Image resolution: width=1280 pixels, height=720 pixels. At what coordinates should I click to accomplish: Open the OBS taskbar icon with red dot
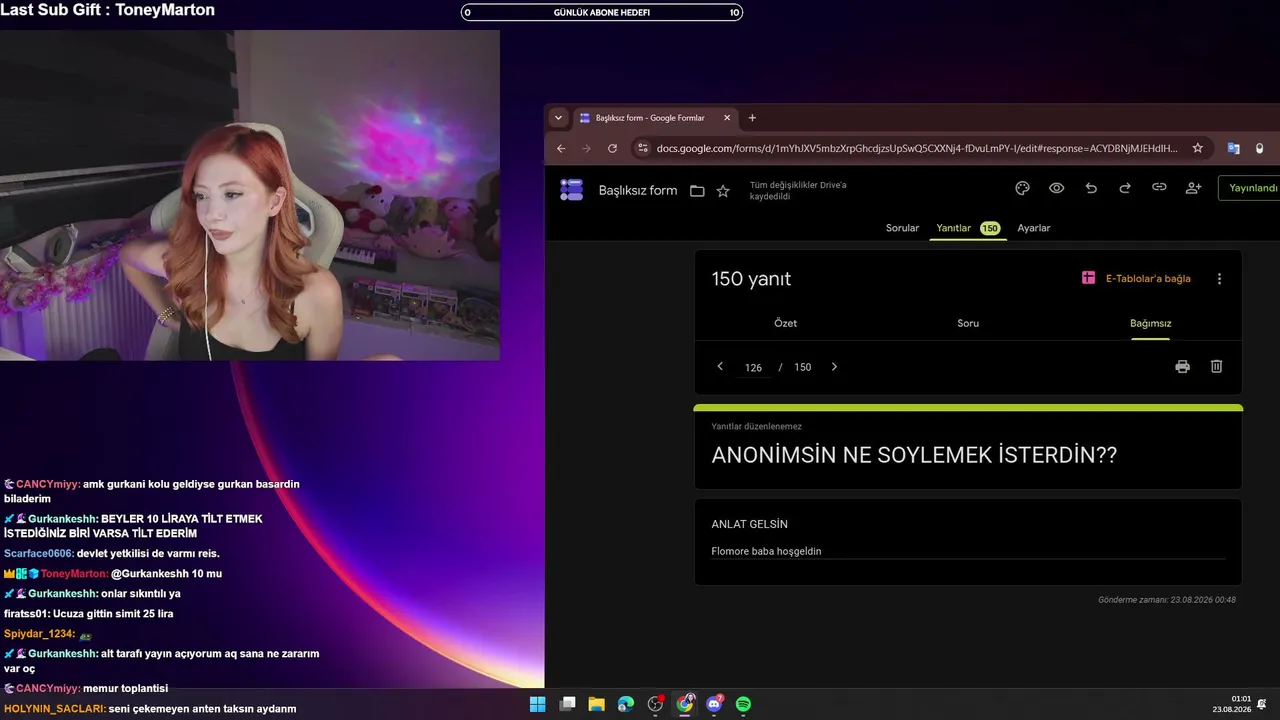655,704
